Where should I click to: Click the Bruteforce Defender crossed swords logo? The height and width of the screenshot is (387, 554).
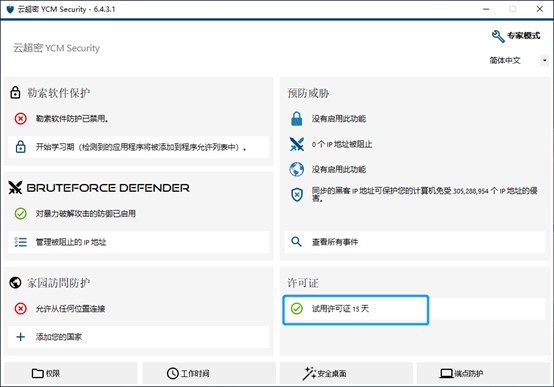click(x=15, y=188)
